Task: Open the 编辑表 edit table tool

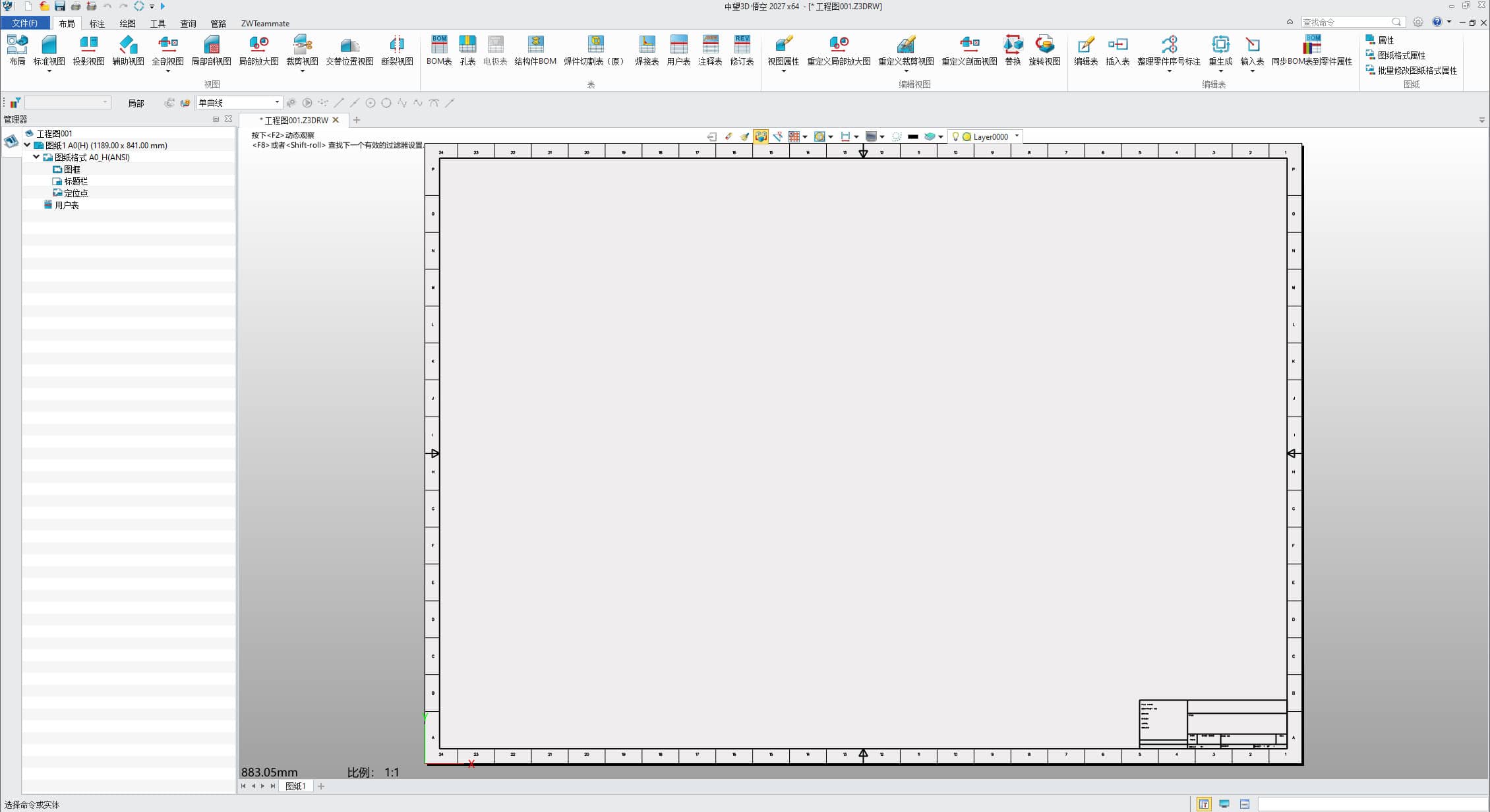Action: 1085,51
